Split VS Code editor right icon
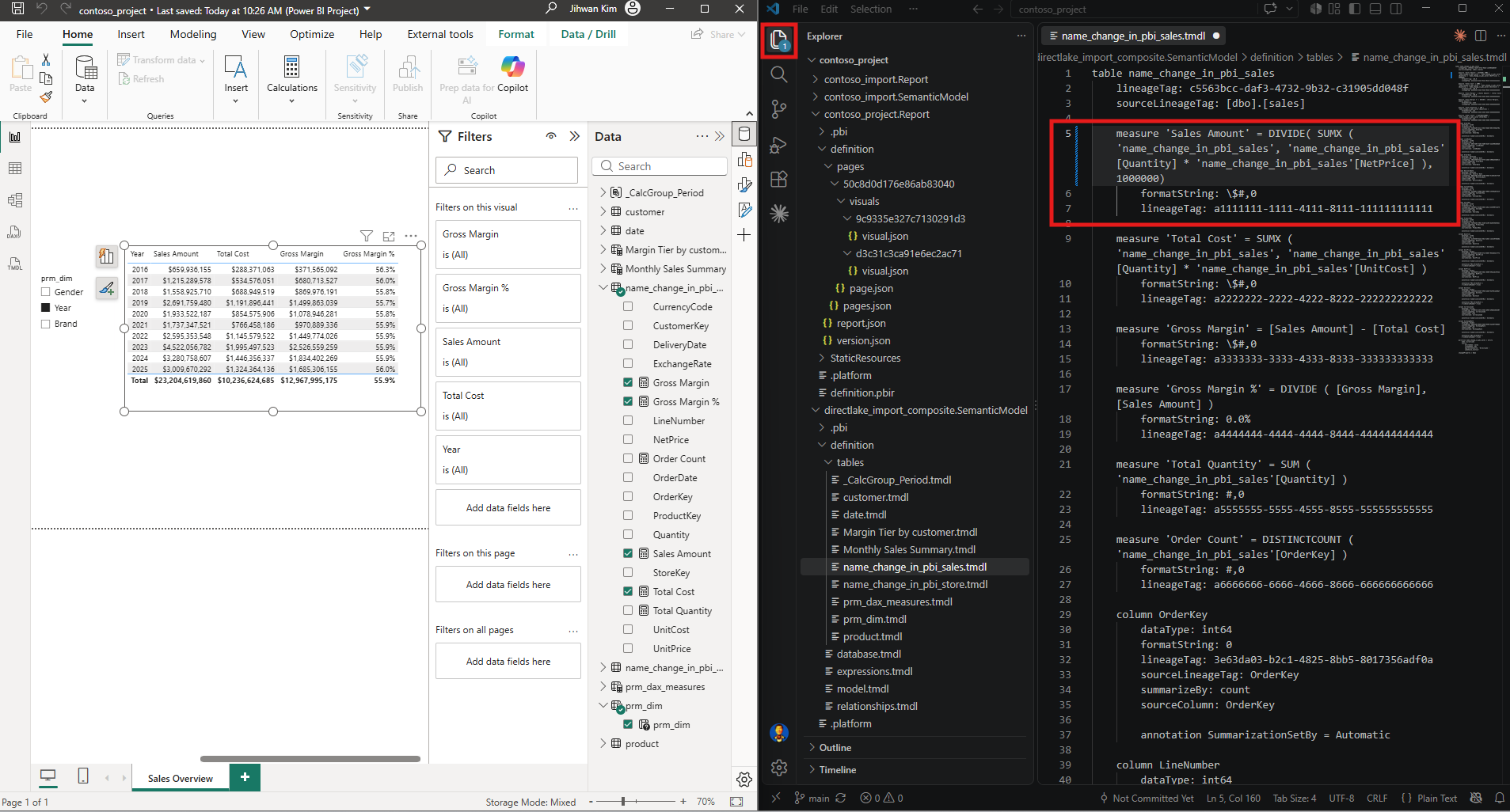 click(1480, 36)
